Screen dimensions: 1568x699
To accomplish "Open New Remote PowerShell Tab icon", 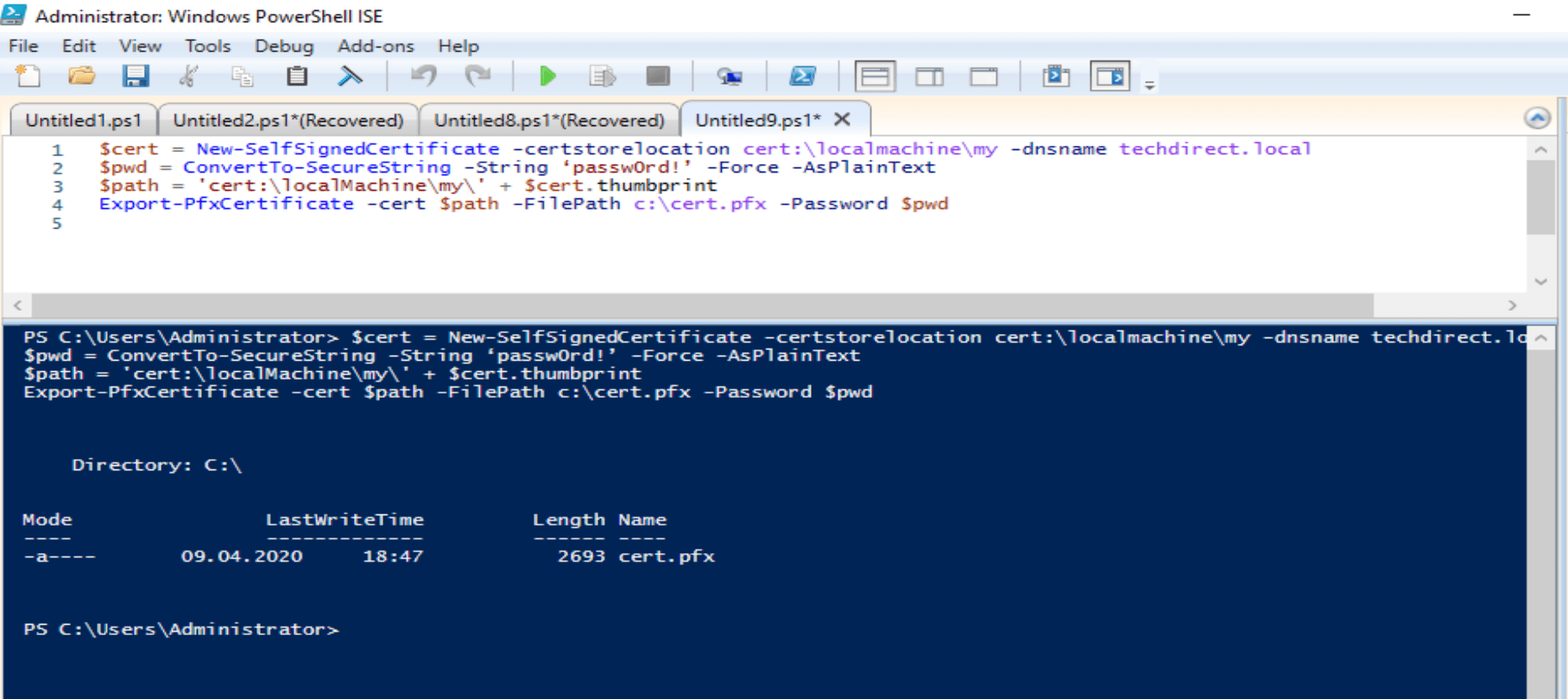I will [730, 77].
